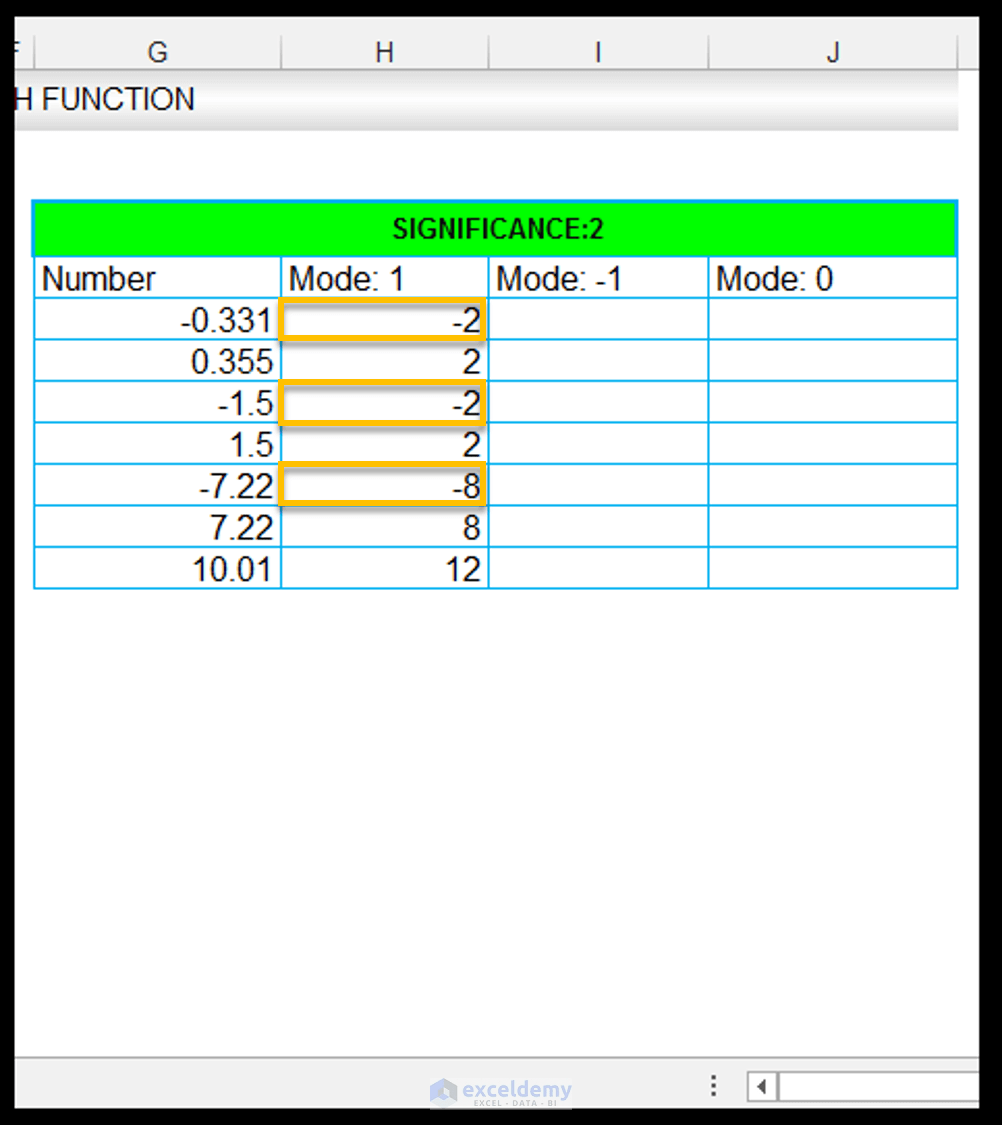Select column header G
This screenshot has height=1125, width=1002.
156,50
